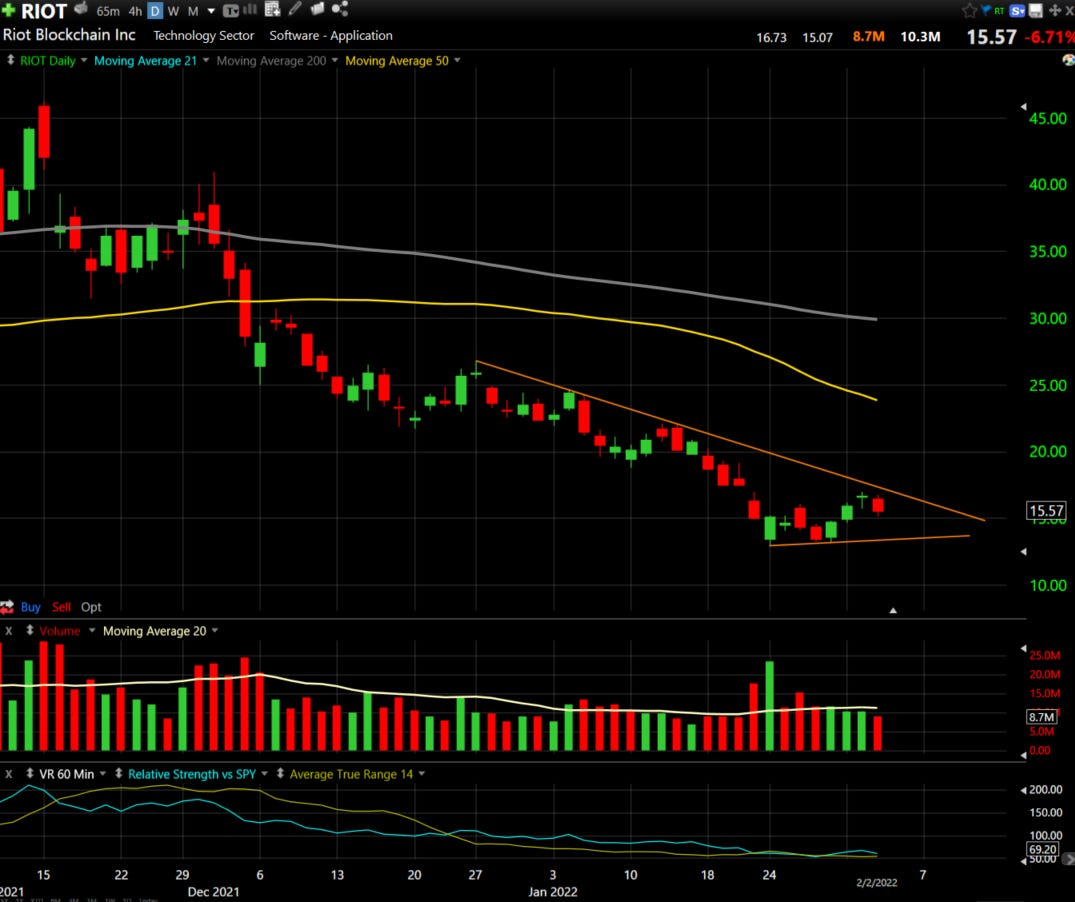The width and height of the screenshot is (1075, 902).
Task: Click the reorder arrows beside RIOT Daily
Action: point(10,60)
